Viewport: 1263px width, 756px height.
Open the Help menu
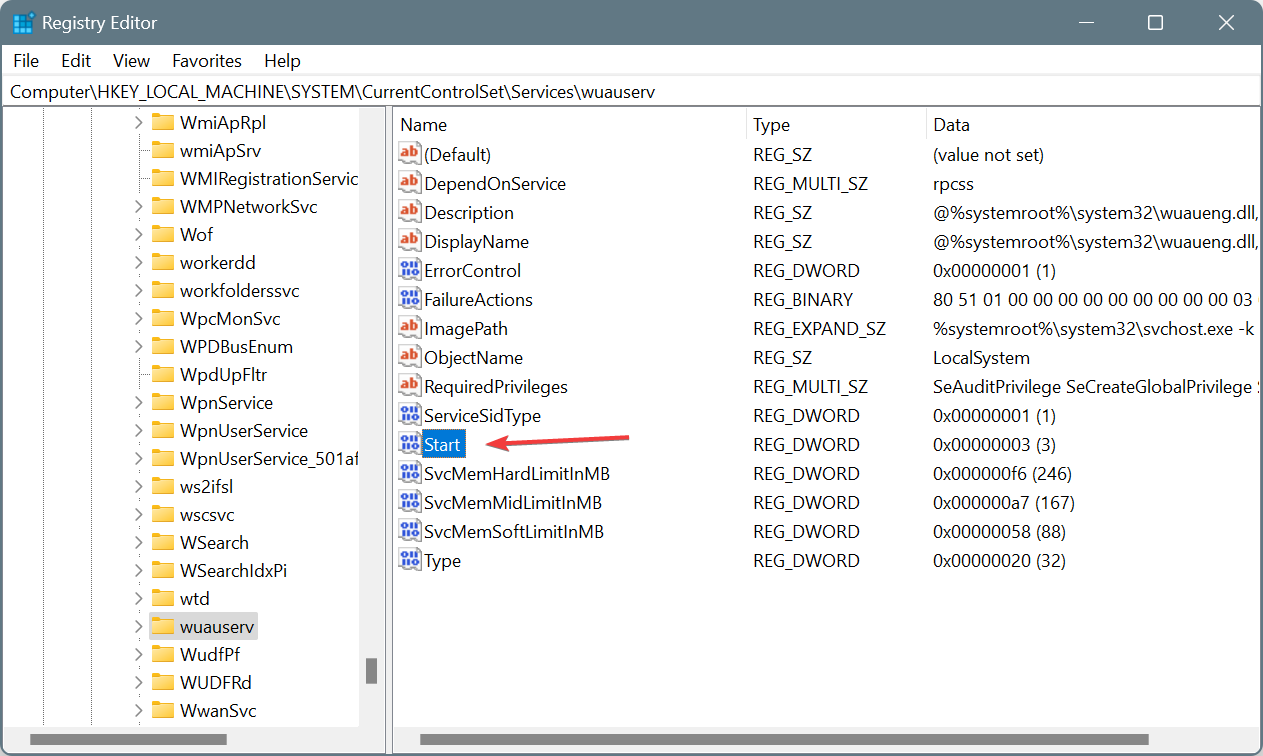click(x=283, y=61)
